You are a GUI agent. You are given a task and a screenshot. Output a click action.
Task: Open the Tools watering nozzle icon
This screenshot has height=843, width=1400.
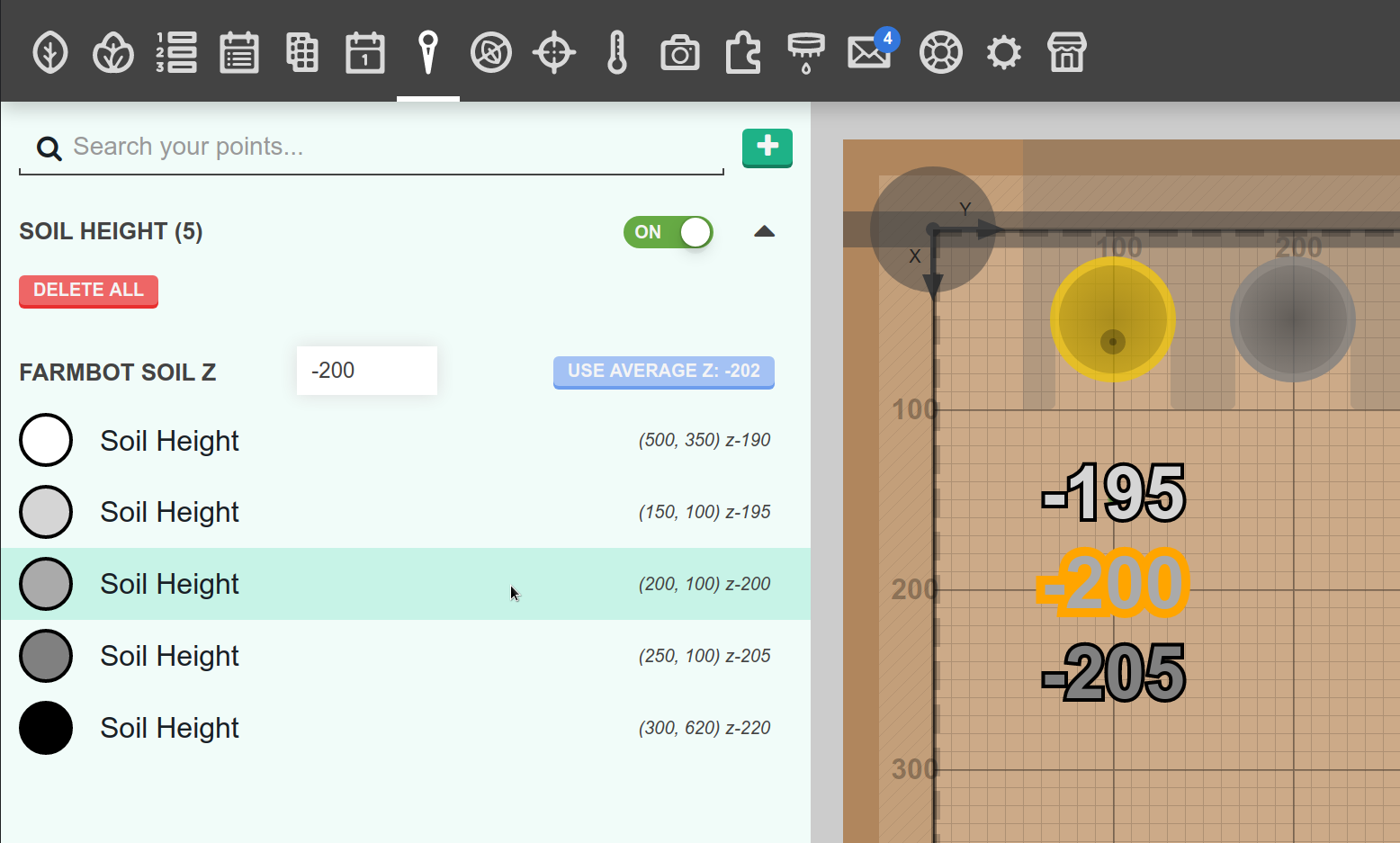coord(806,52)
